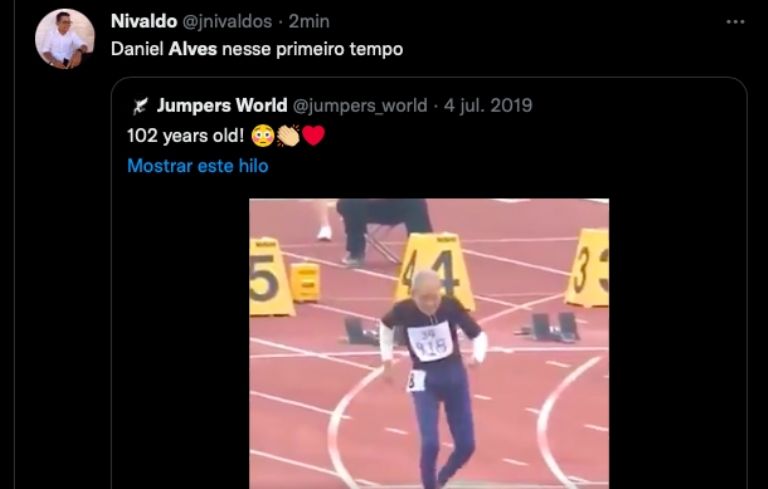Viewport: 768px width, 489px height.
Task: Click the tweet text "nesse primeiro tempo"
Action: (x=312, y=49)
